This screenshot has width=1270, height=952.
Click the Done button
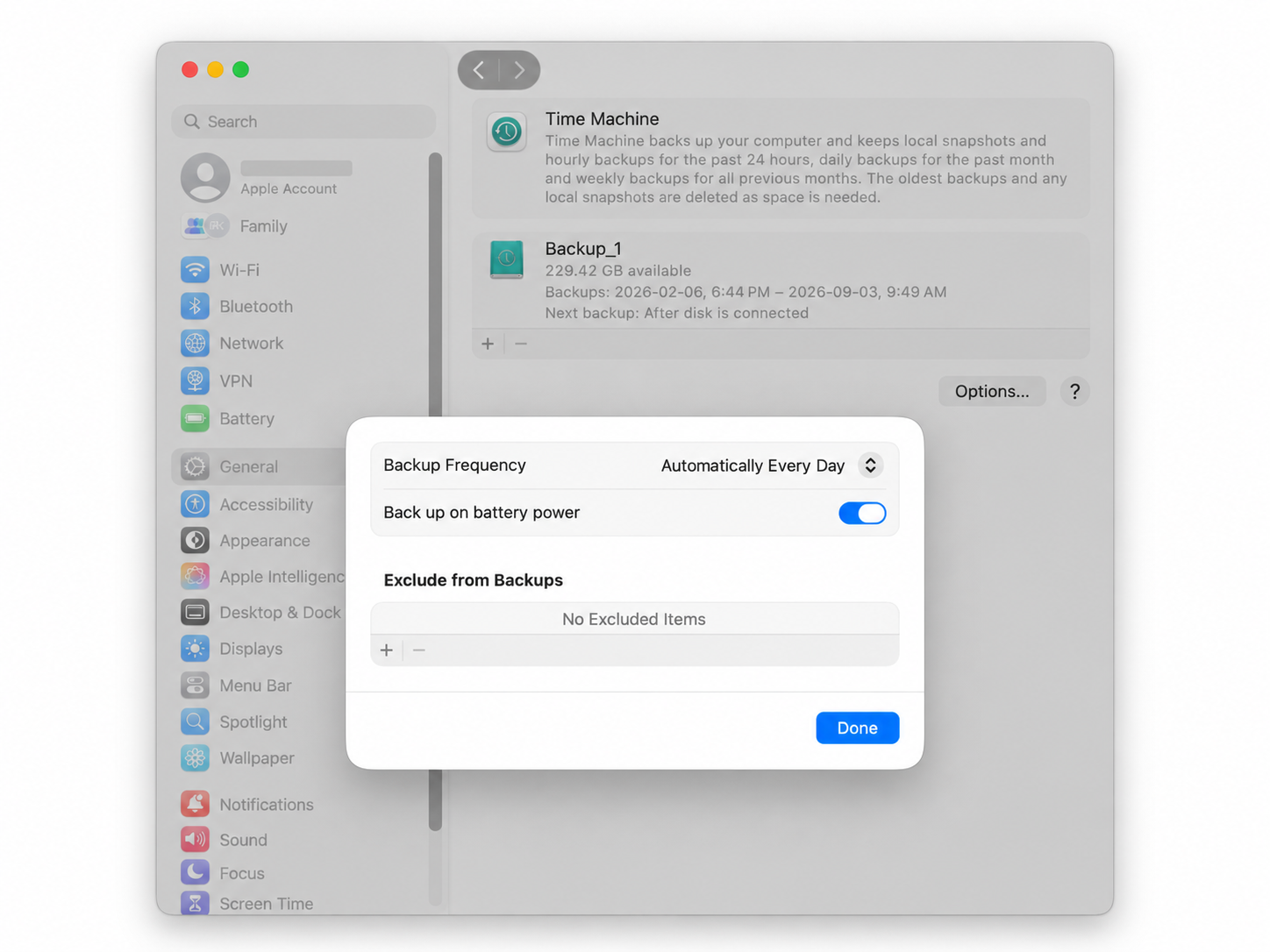[x=857, y=728]
